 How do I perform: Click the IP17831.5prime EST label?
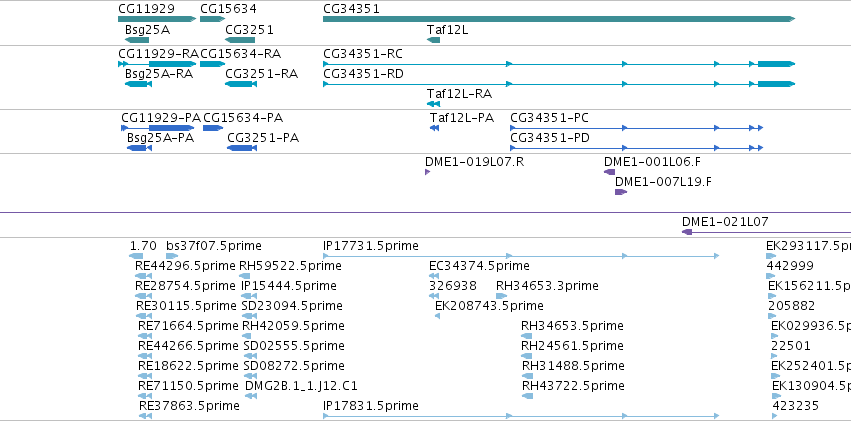(x=371, y=406)
